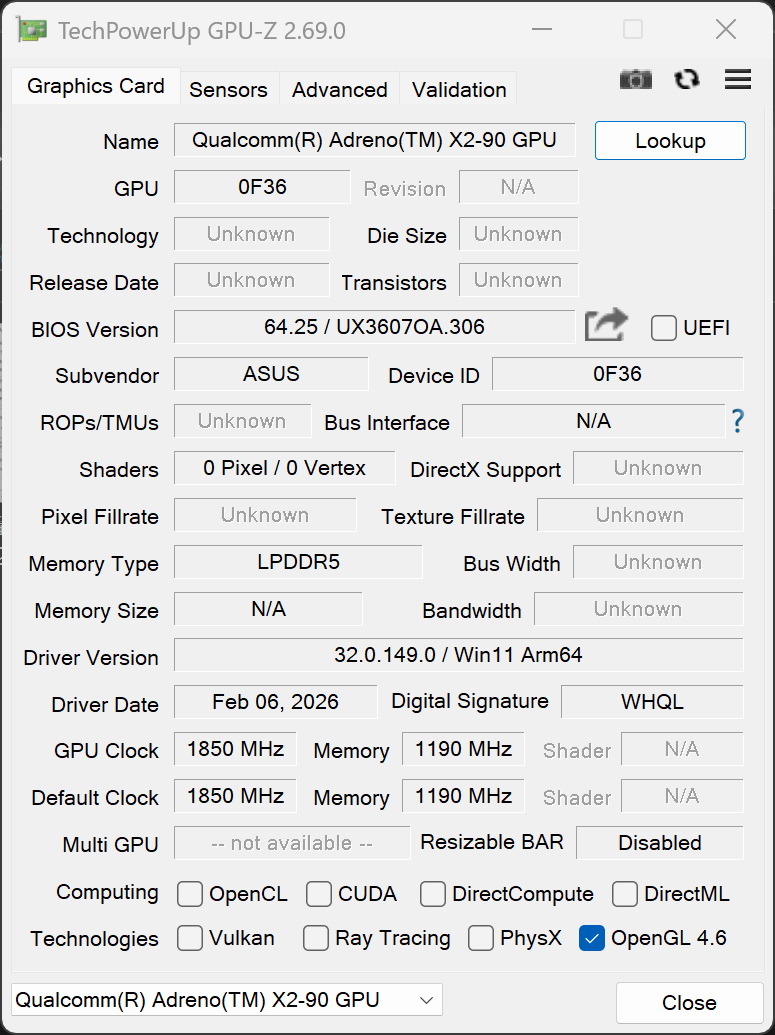The image size is (775, 1035).
Task: Click the GPU Name field
Action: (x=374, y=140)
